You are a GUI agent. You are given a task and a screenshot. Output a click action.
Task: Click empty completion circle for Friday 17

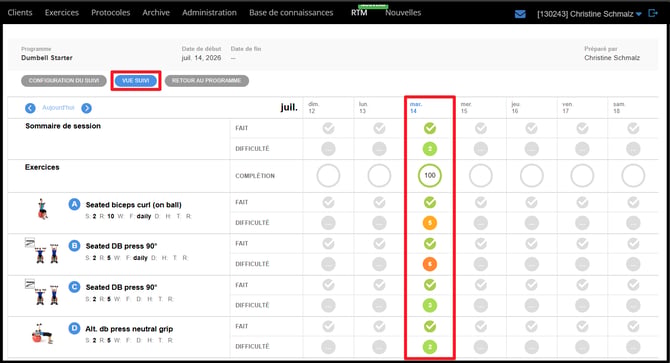point(582,176)
